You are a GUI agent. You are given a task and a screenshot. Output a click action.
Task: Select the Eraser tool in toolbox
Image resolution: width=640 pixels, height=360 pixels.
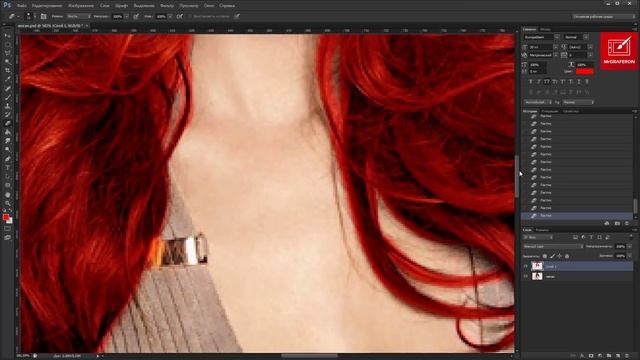point(7,124)
